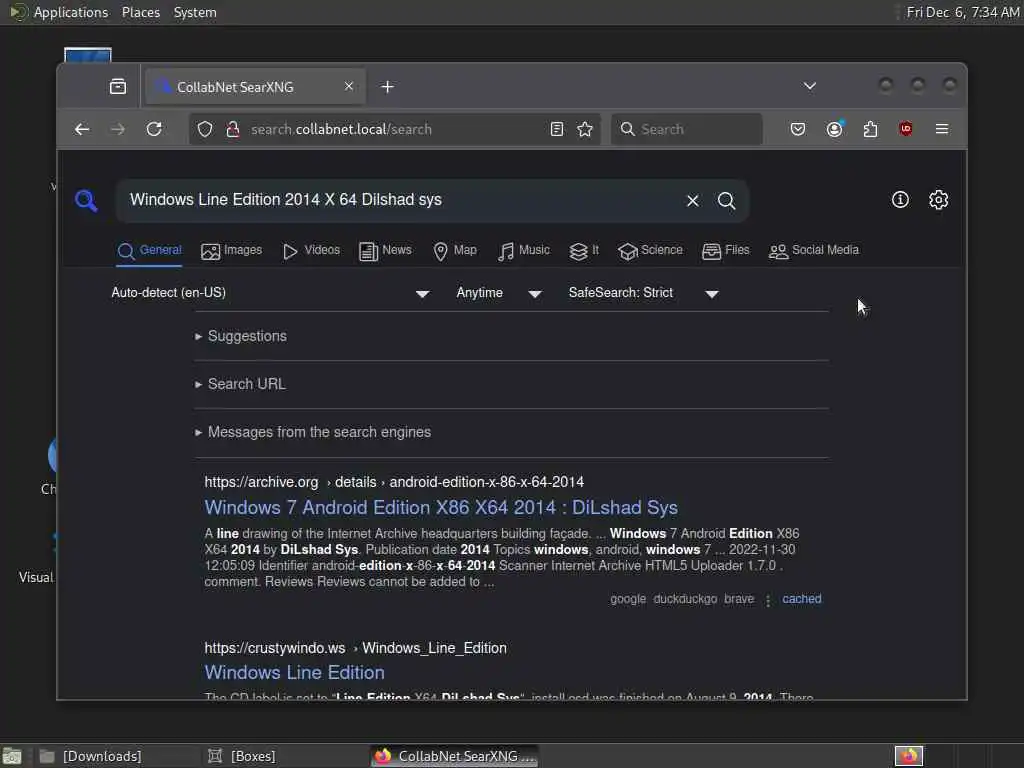Viewport: 1024px width, 768px height.
Task: Click the Firefox Search box
Action: point(686,129)
